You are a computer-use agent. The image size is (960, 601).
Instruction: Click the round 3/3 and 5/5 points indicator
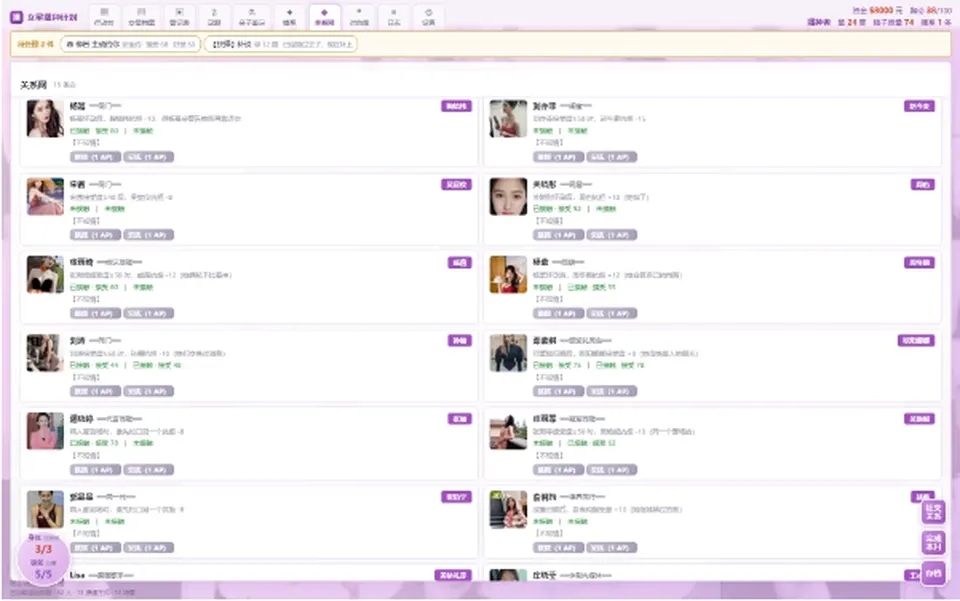click(x=43, y=560)
